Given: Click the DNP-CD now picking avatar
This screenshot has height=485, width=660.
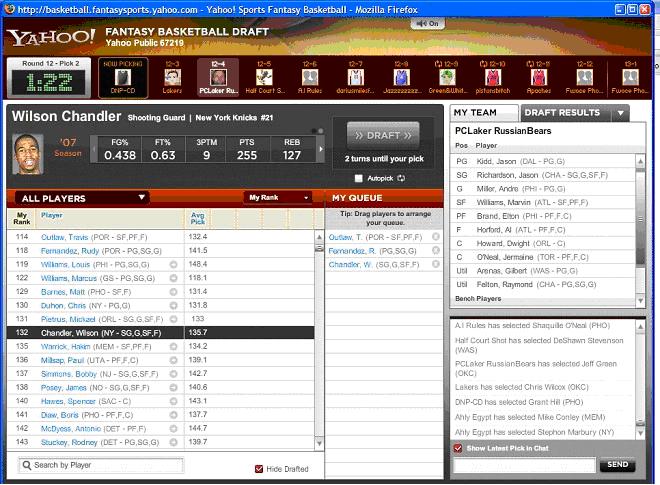Looking at the screenshot, I should pyautogui.click(x=123, y=77).
